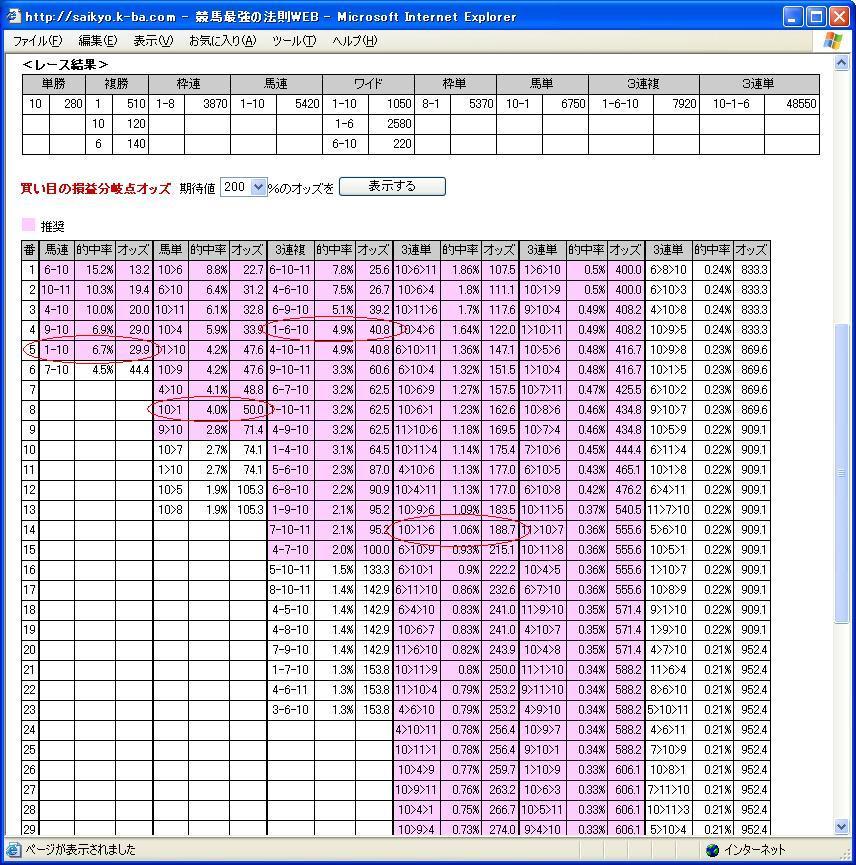Click the page icon in the status bar
This screenshot has height=865, width=856.
point(14,850)
